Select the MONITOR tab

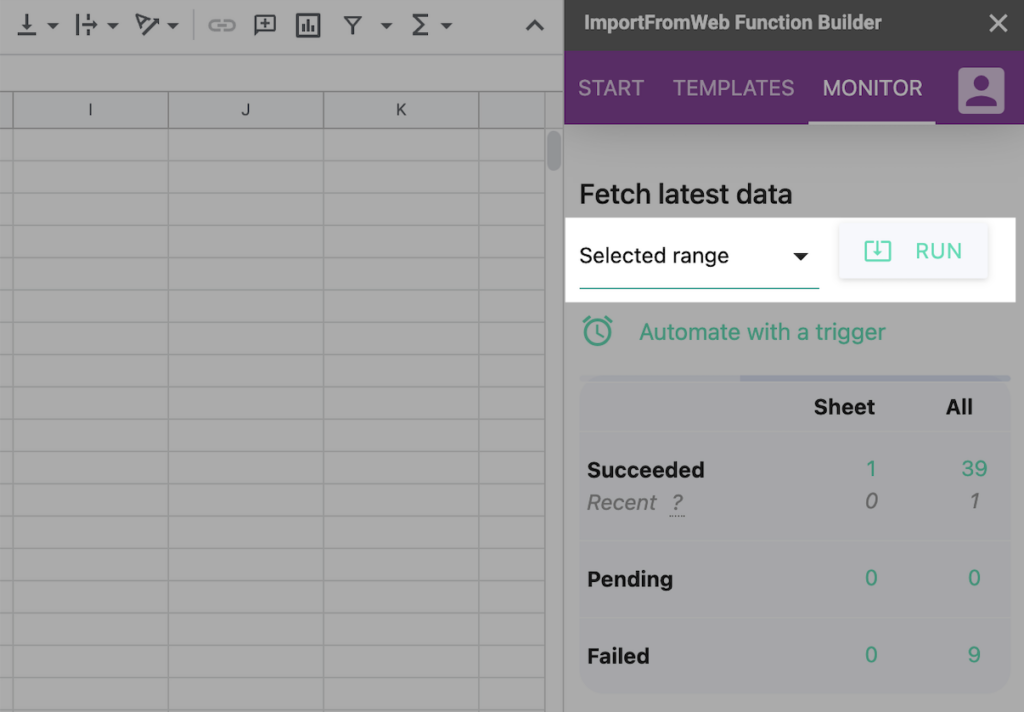(872, 88)
